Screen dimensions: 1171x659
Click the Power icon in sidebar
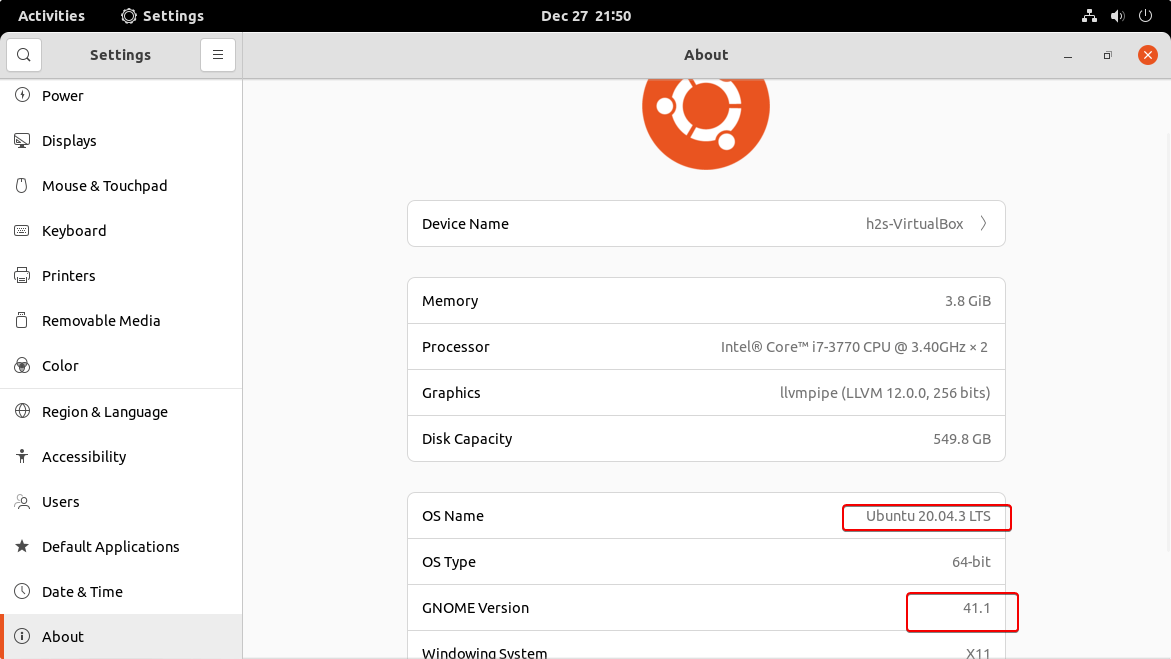coord(22,95)
